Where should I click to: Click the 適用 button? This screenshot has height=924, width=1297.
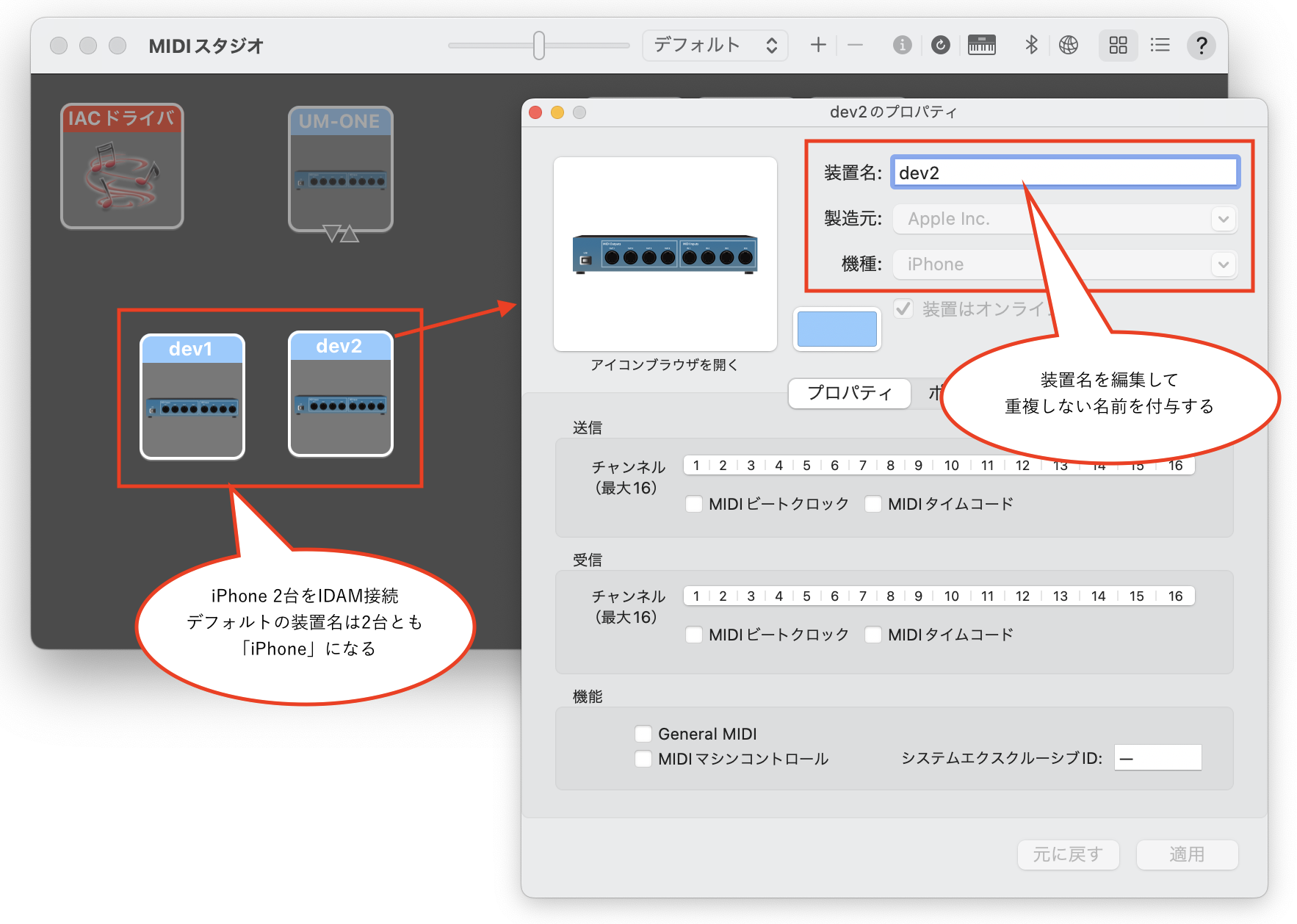point(1186,854)
